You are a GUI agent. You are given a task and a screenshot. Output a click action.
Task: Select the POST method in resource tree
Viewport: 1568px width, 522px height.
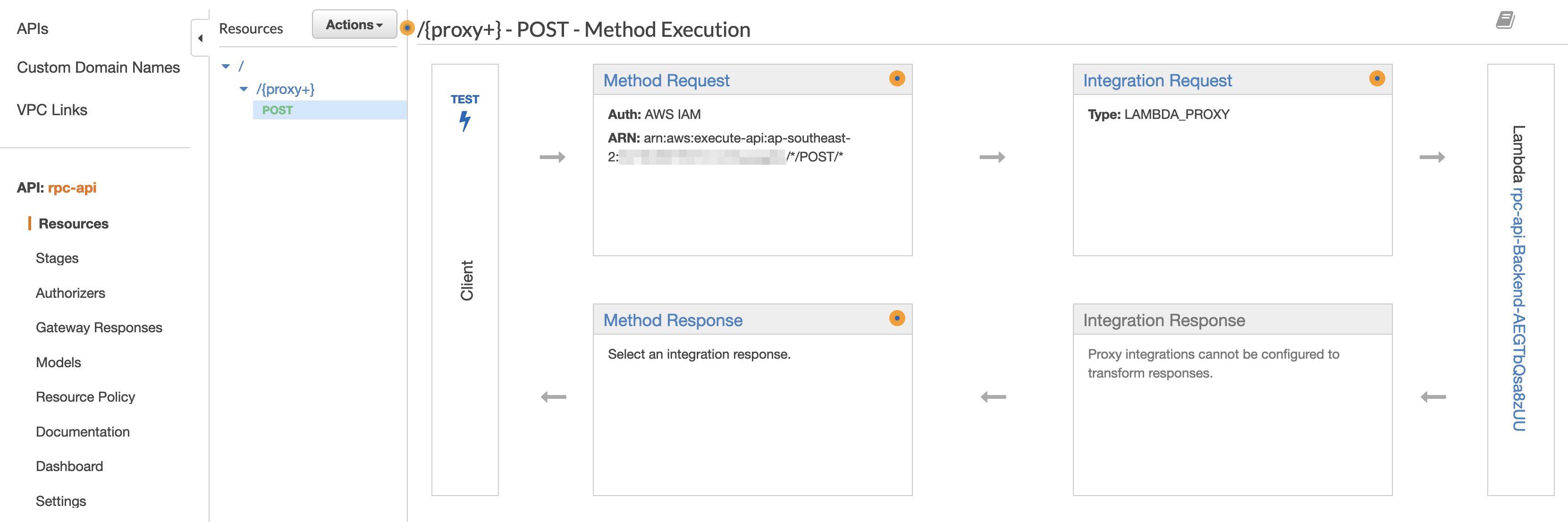[x=278, y=110]
